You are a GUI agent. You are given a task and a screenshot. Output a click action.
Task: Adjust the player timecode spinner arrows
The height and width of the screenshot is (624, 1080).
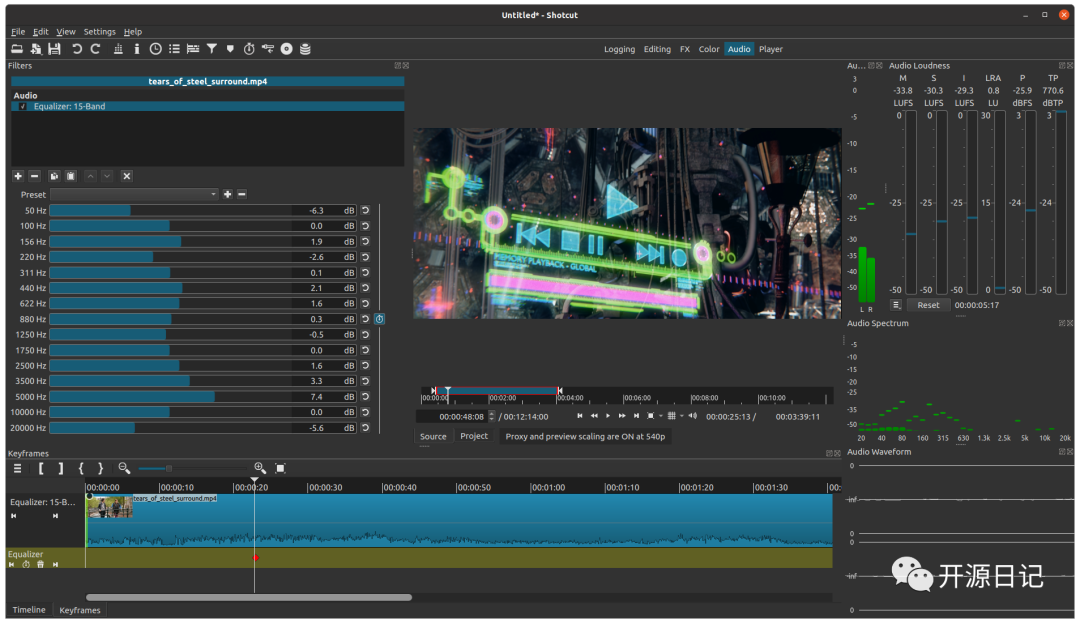(x=491, y=417)
